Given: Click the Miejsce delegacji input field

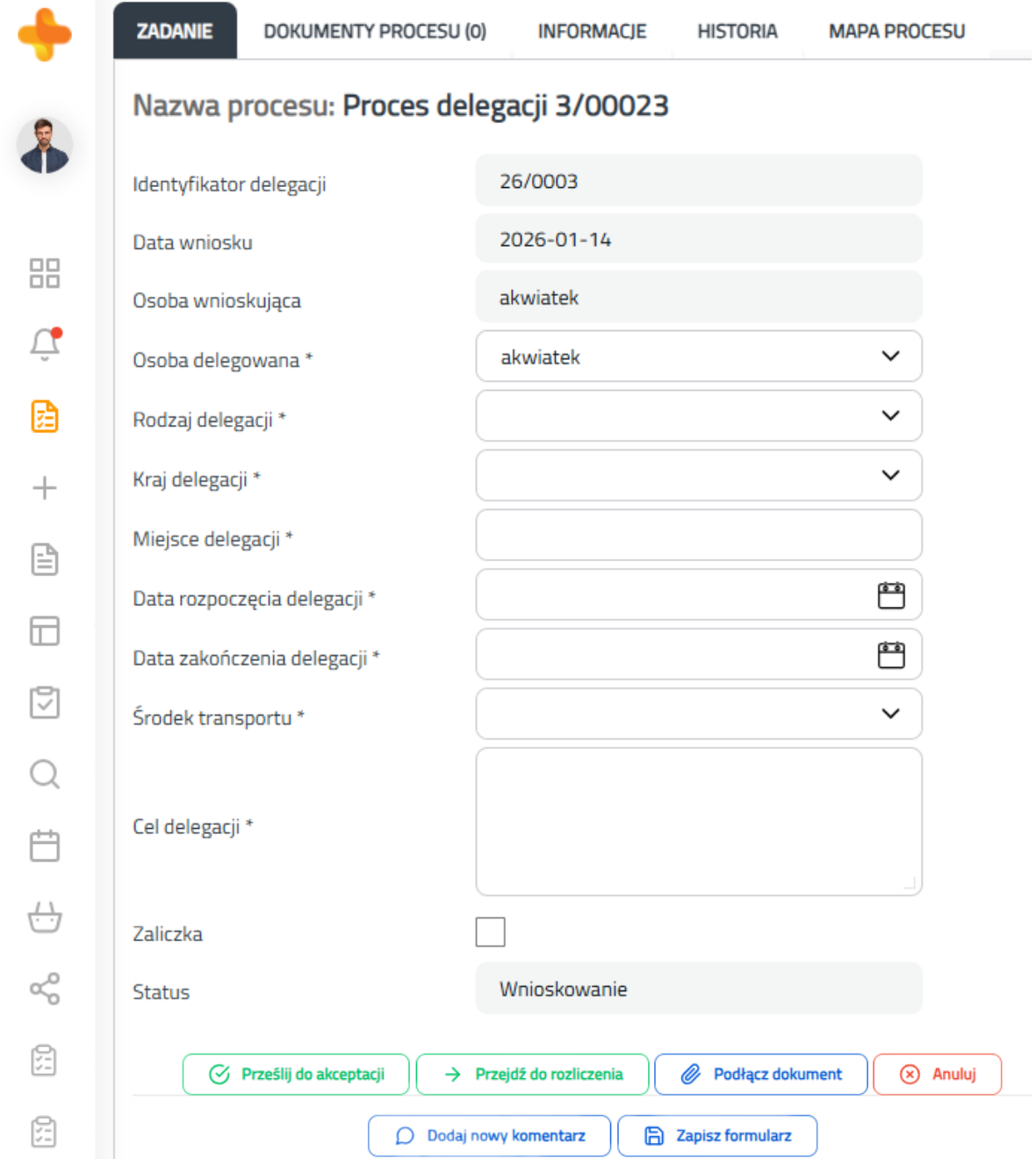Looking at the screenshot, I should click(x=698, y=536).
